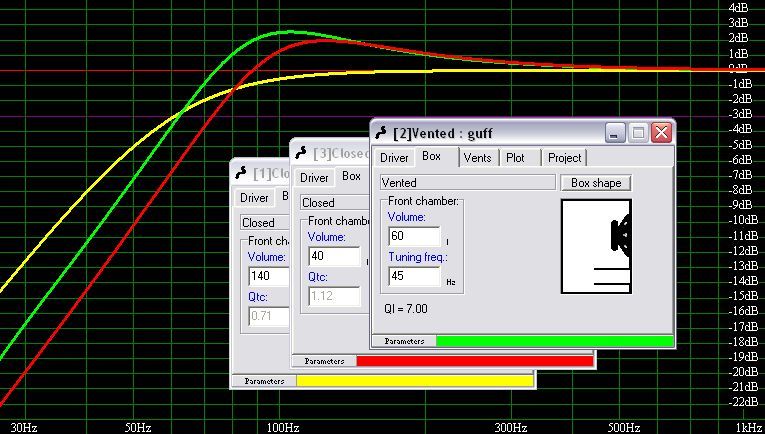Close the Vented guff window

pyautogui.click(x=662, y=133)
